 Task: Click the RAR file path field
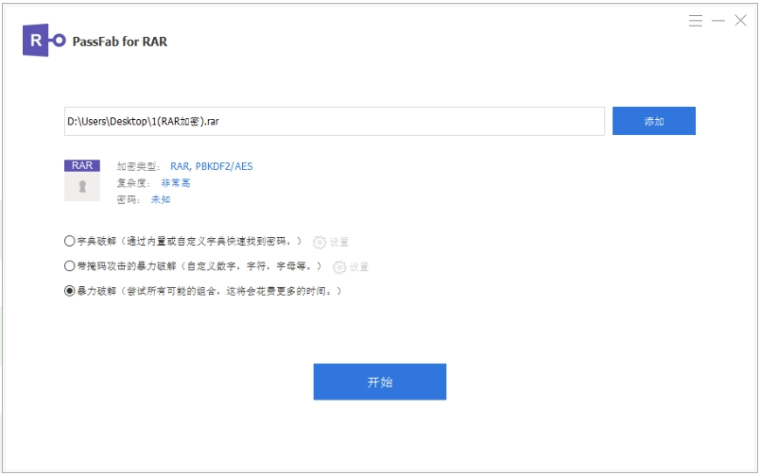pos(334,121)
